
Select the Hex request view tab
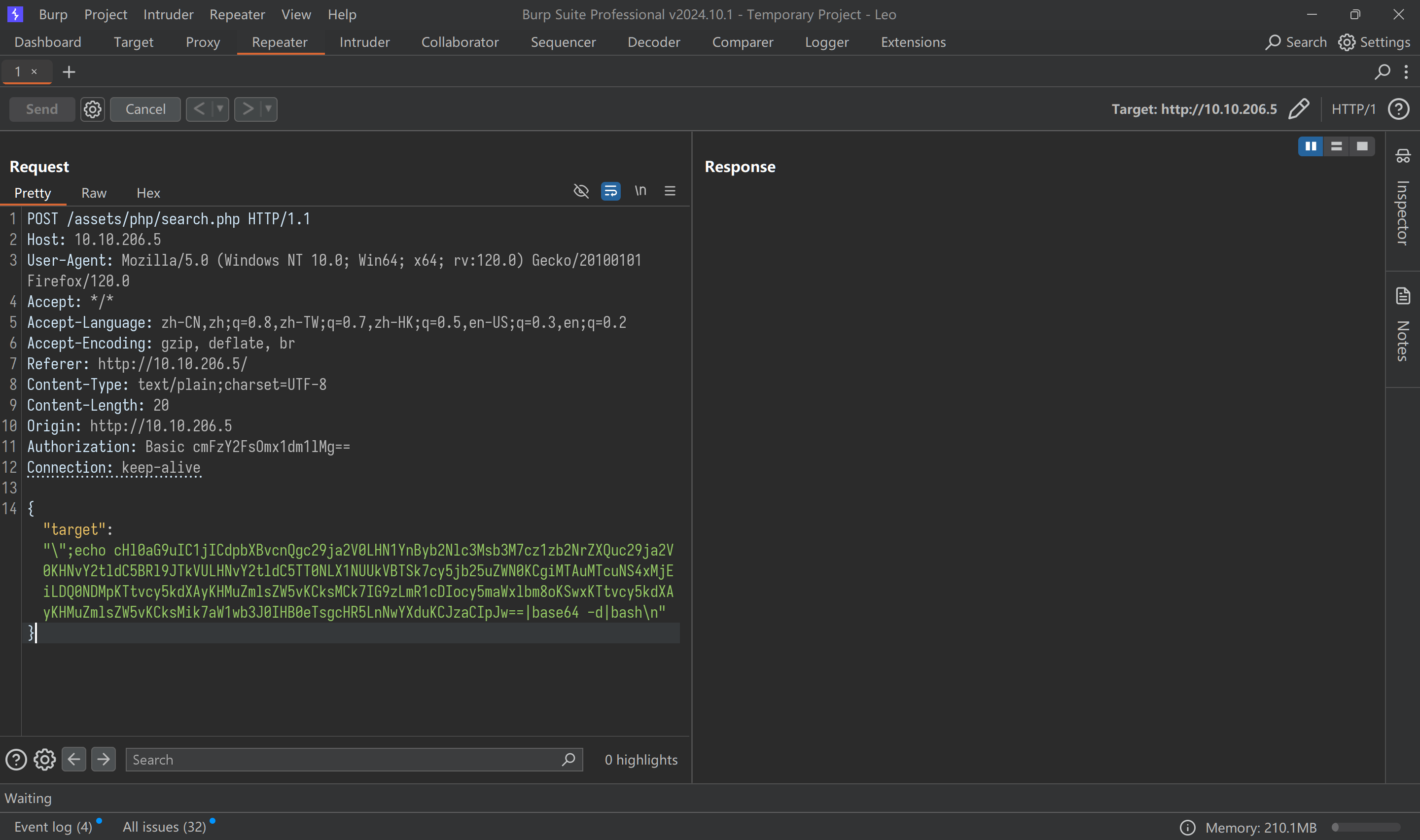pos(148,193)
